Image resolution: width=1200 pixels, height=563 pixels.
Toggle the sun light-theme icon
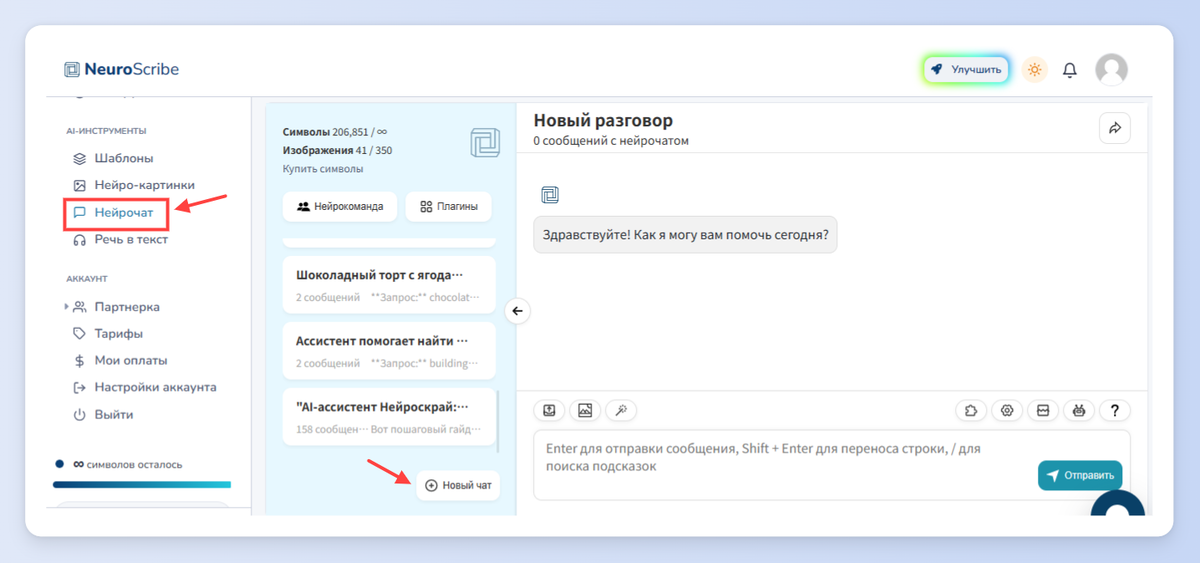click(1034, 69)
